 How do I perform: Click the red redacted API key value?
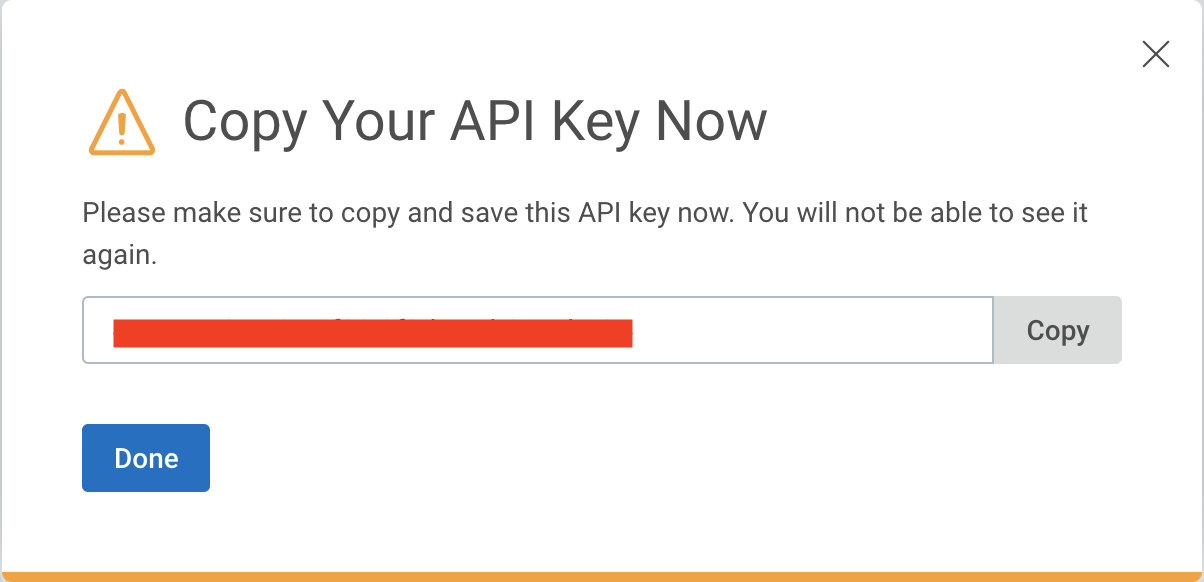tap(372, 332)
